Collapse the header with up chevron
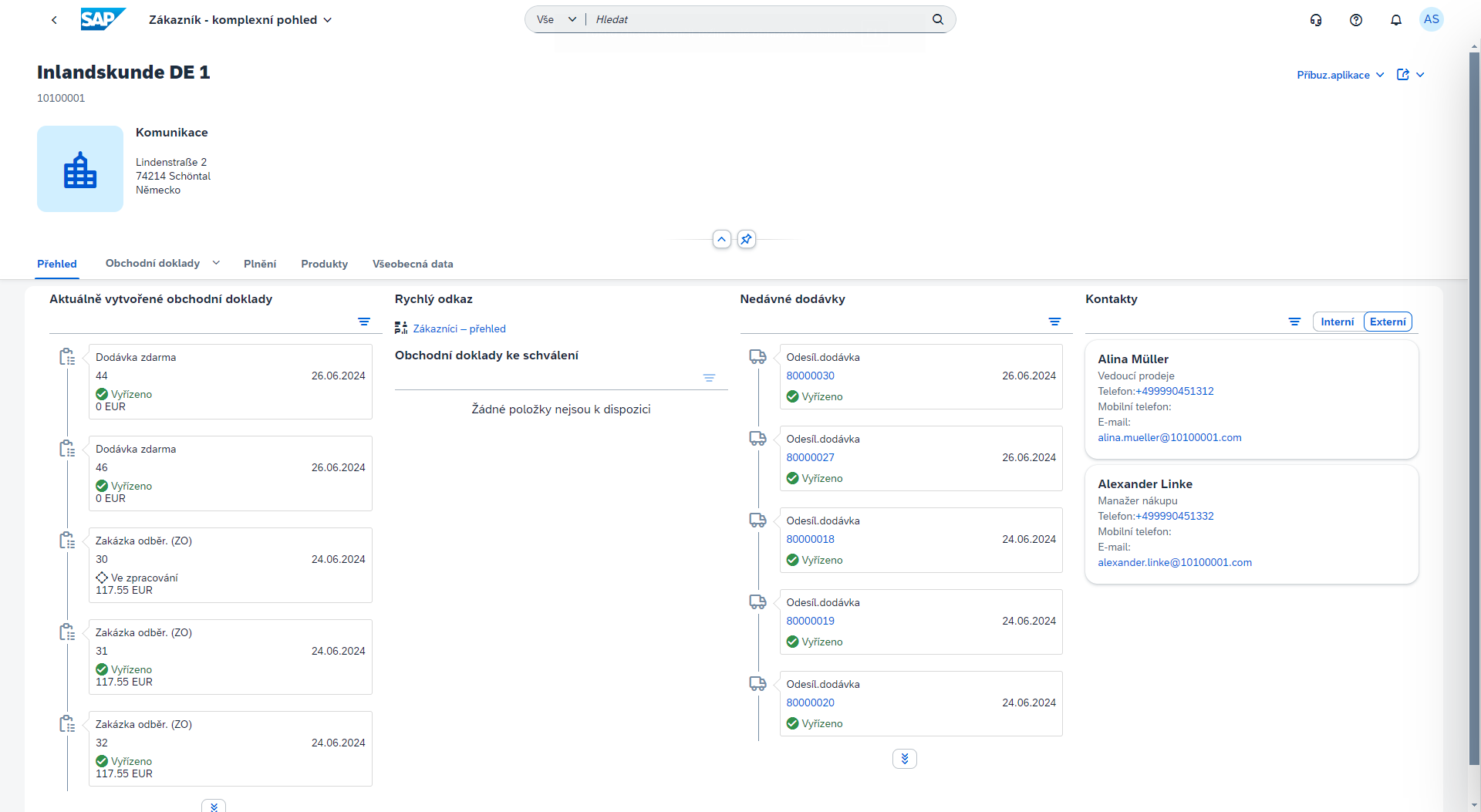Image resolution: width=1481 pixels, height=812 pixels. [721, 239]
